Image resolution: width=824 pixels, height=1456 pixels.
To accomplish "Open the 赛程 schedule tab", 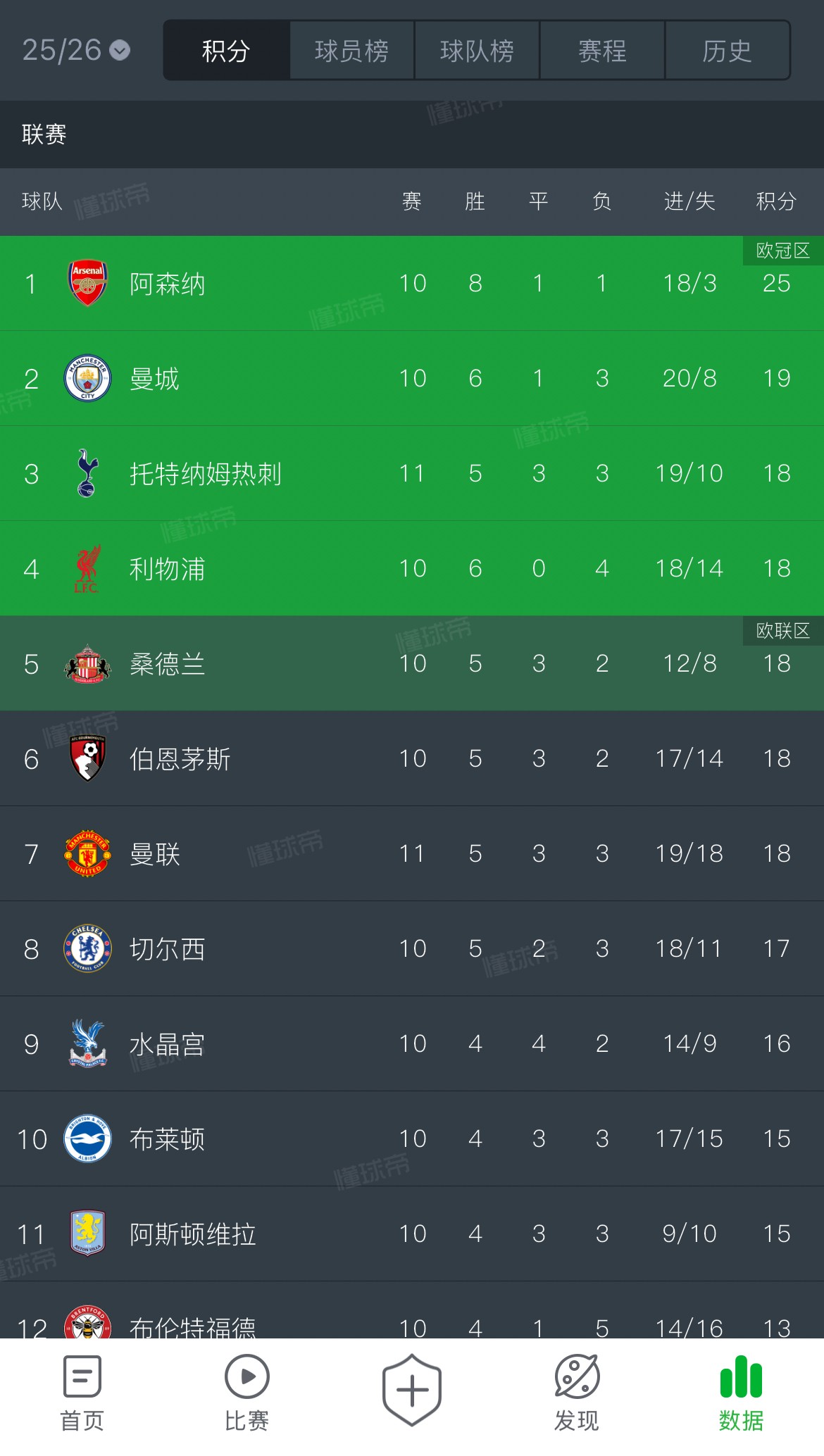I will [x=602, y=51].
